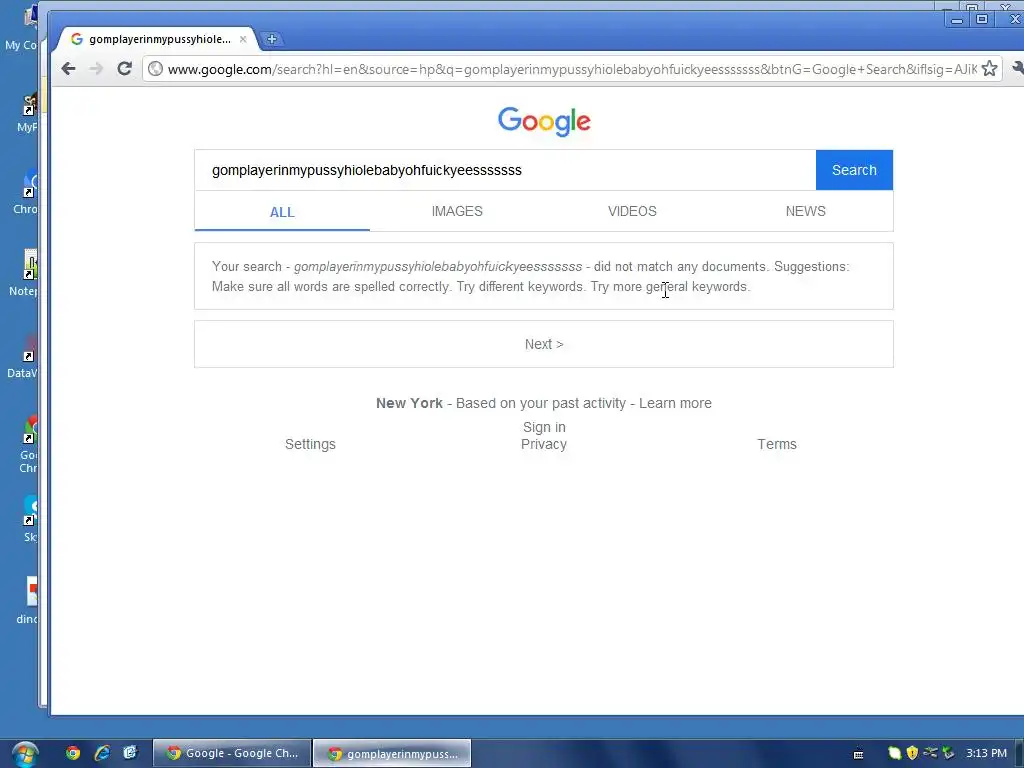Click the New York location text
1024x768 pixels.
pos(409,403)
